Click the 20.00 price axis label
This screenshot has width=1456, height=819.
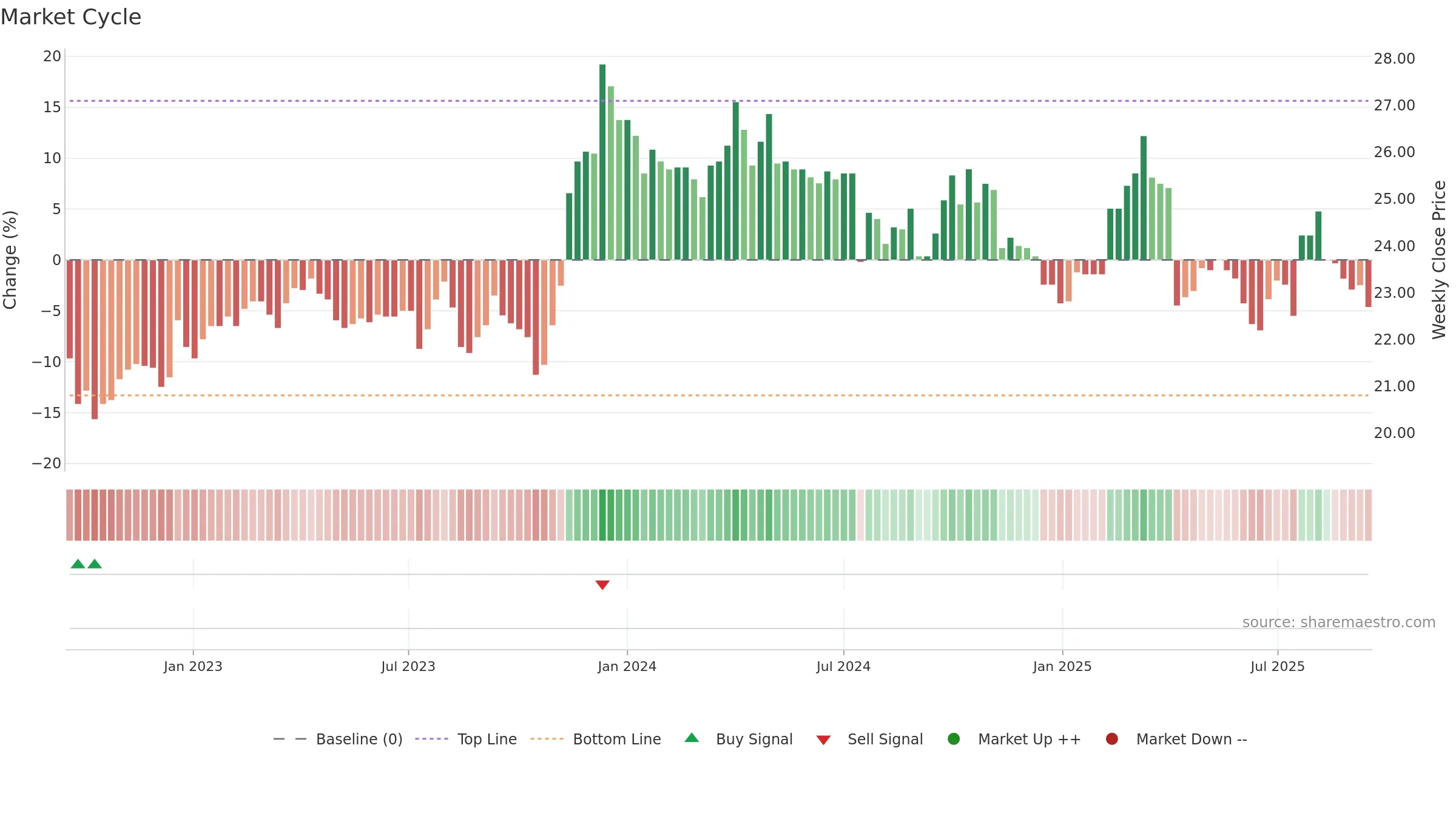coord(1394,433)
